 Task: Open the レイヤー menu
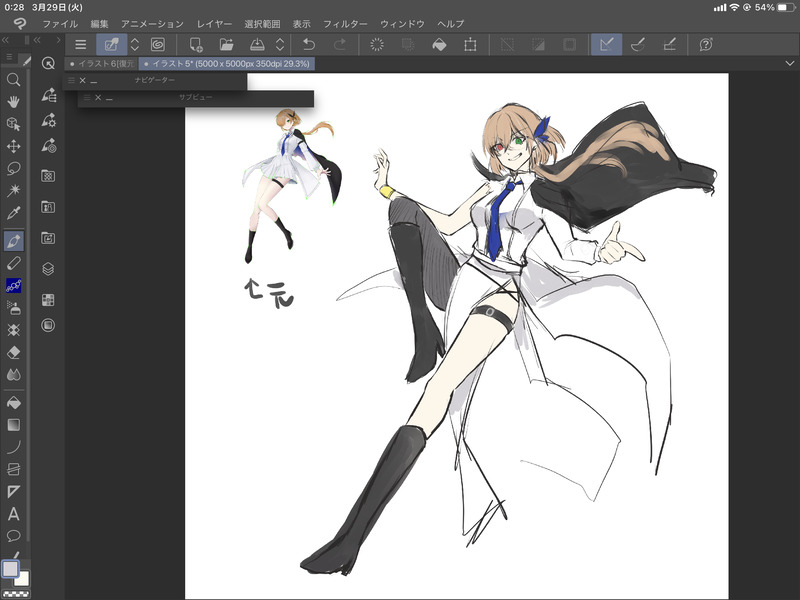(x=214, y=24)
